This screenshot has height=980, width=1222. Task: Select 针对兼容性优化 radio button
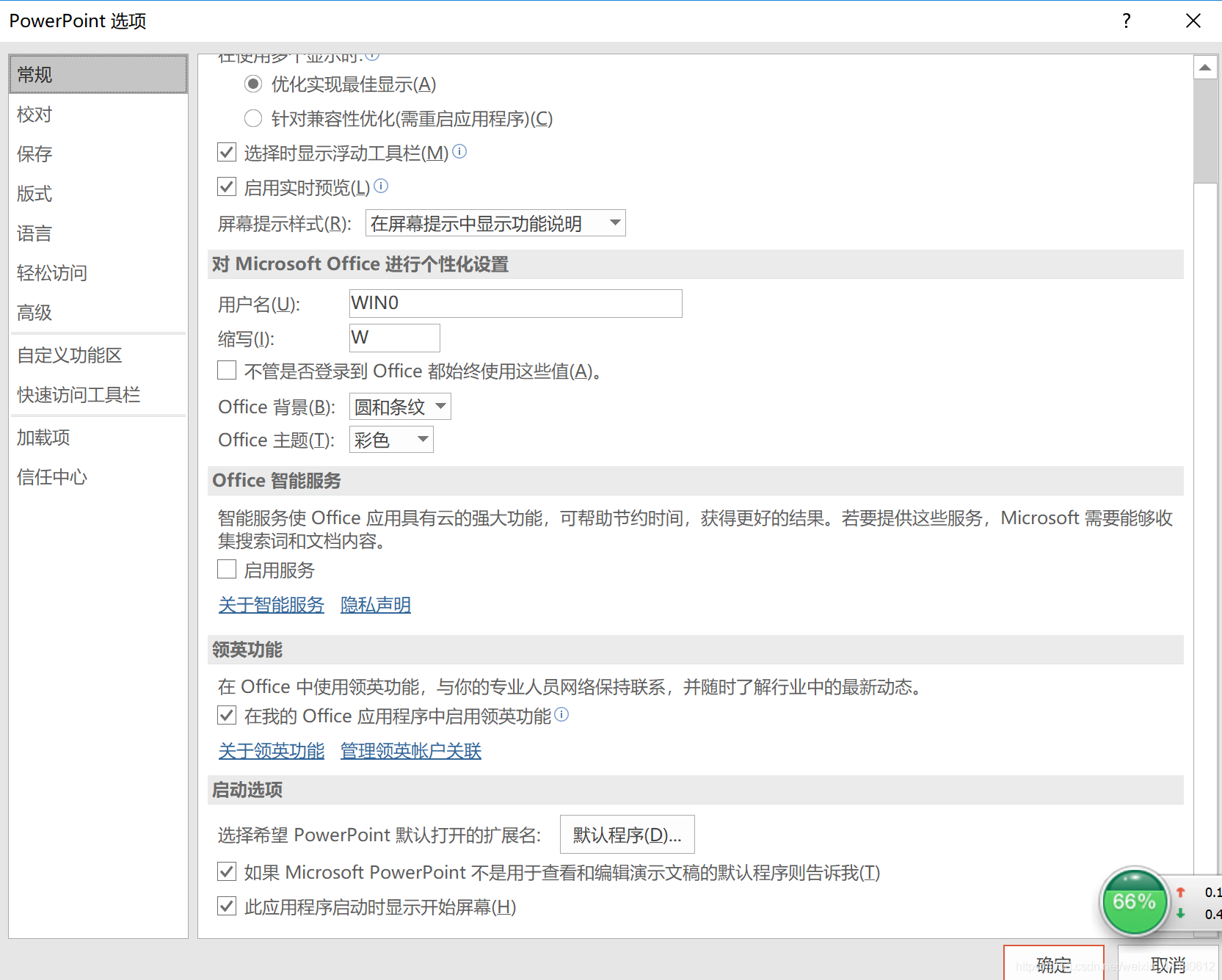(253, 118)
